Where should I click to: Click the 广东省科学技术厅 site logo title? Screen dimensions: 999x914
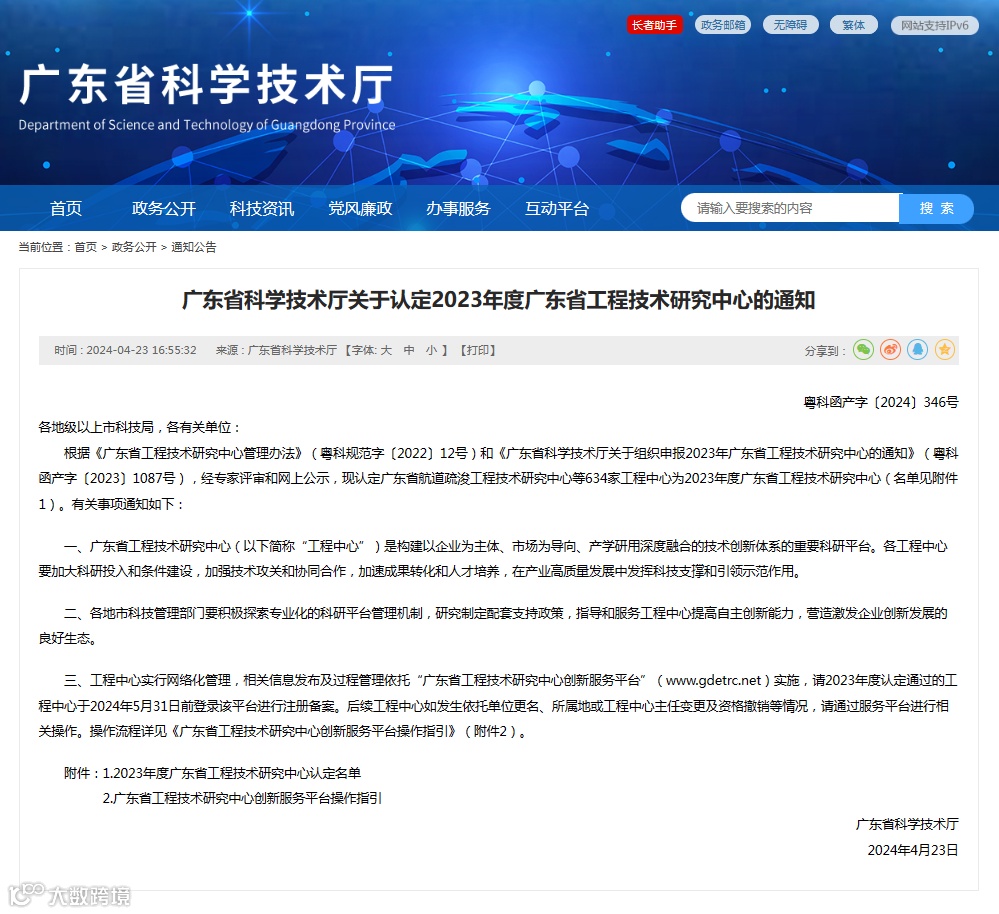(x=206, y=84)
